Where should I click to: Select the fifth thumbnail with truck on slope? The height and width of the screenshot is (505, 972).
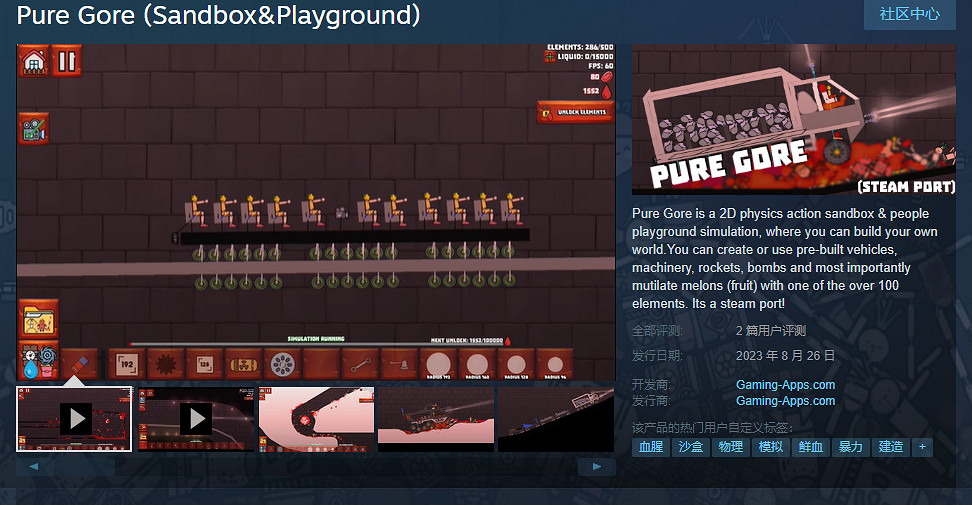tap(556, 419)
